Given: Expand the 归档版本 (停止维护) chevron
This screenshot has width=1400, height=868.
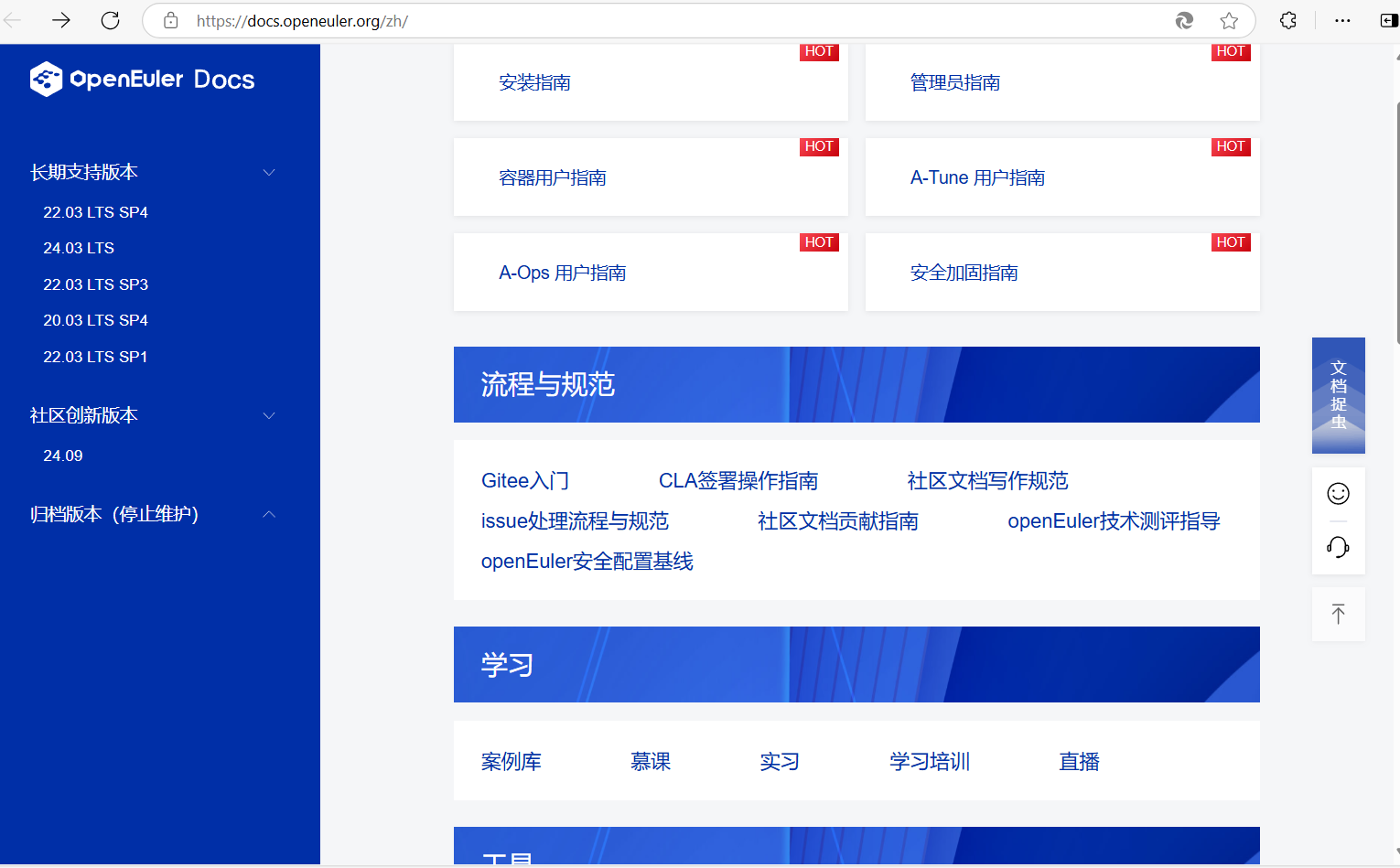Looking at the screenshot, I should [269, 514].
